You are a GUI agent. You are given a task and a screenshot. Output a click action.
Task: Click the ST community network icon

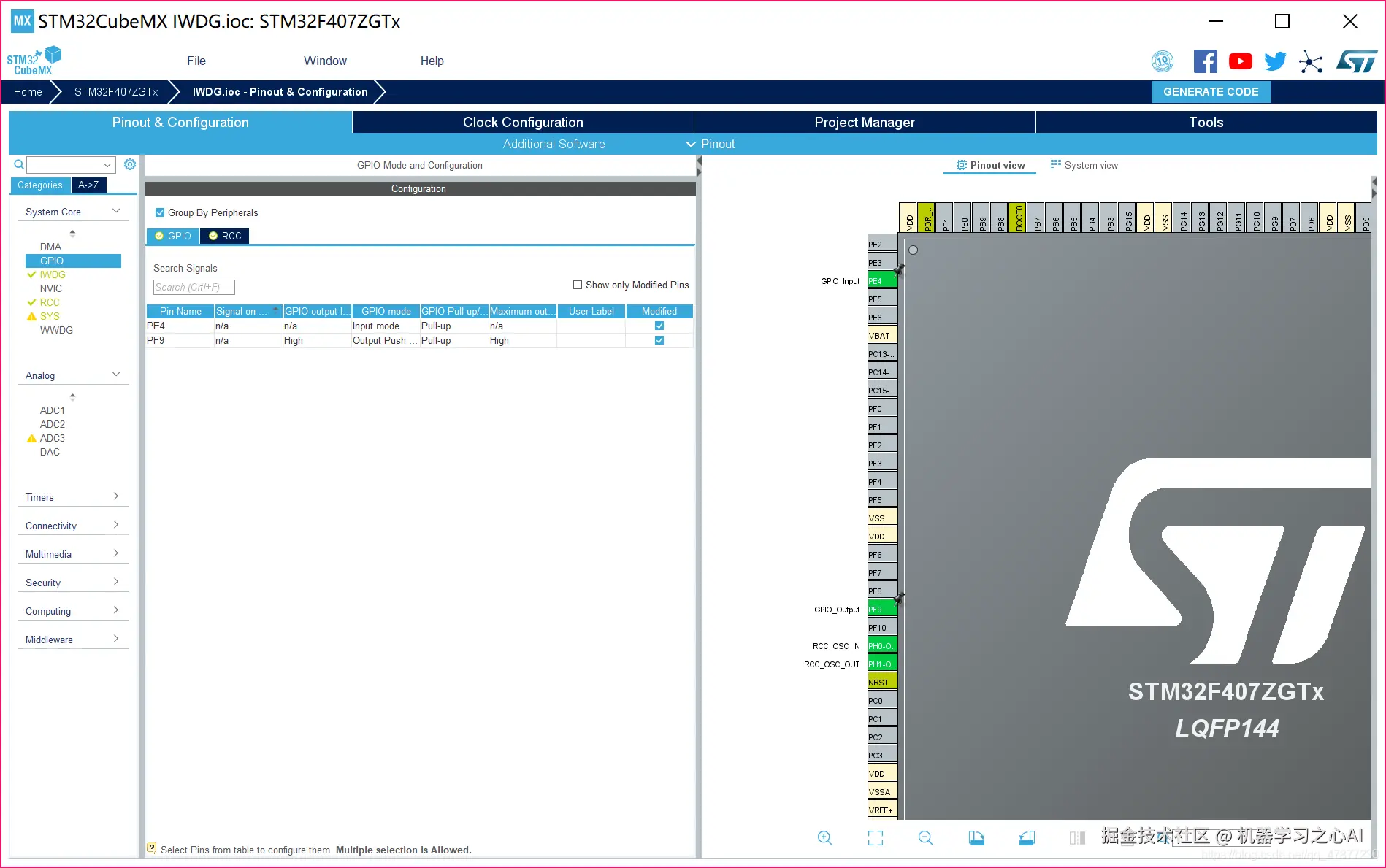point(1311,61)
